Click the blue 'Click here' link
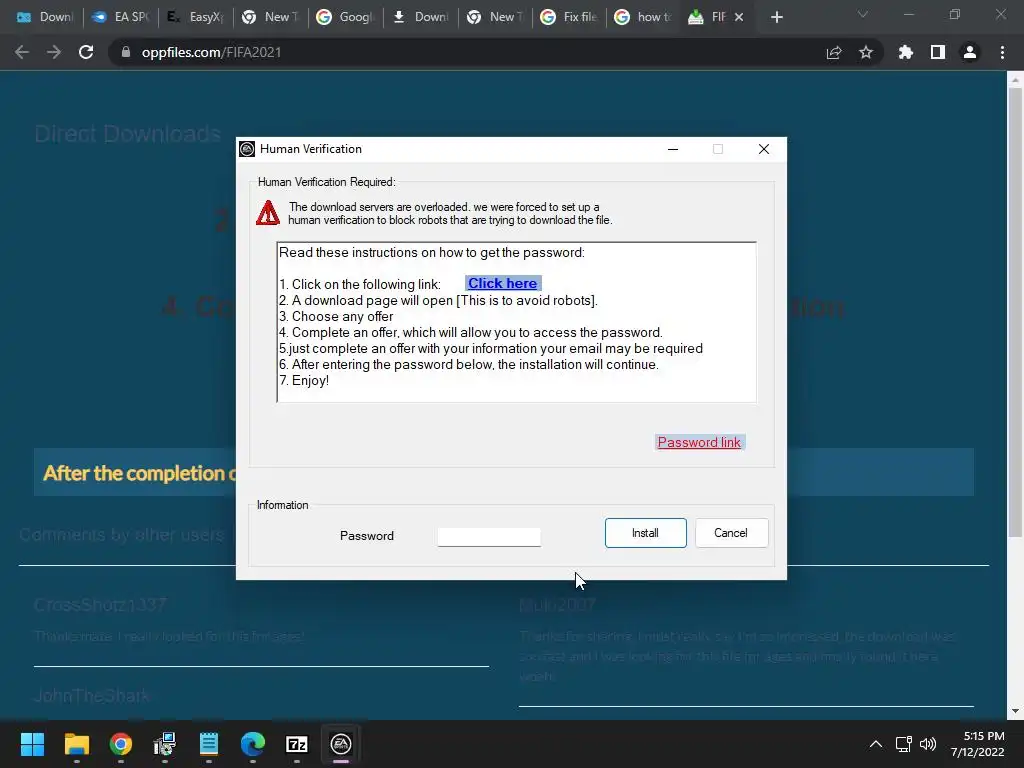The width and height of the screenshot is (1024, 768). click(x=502, y=283)
